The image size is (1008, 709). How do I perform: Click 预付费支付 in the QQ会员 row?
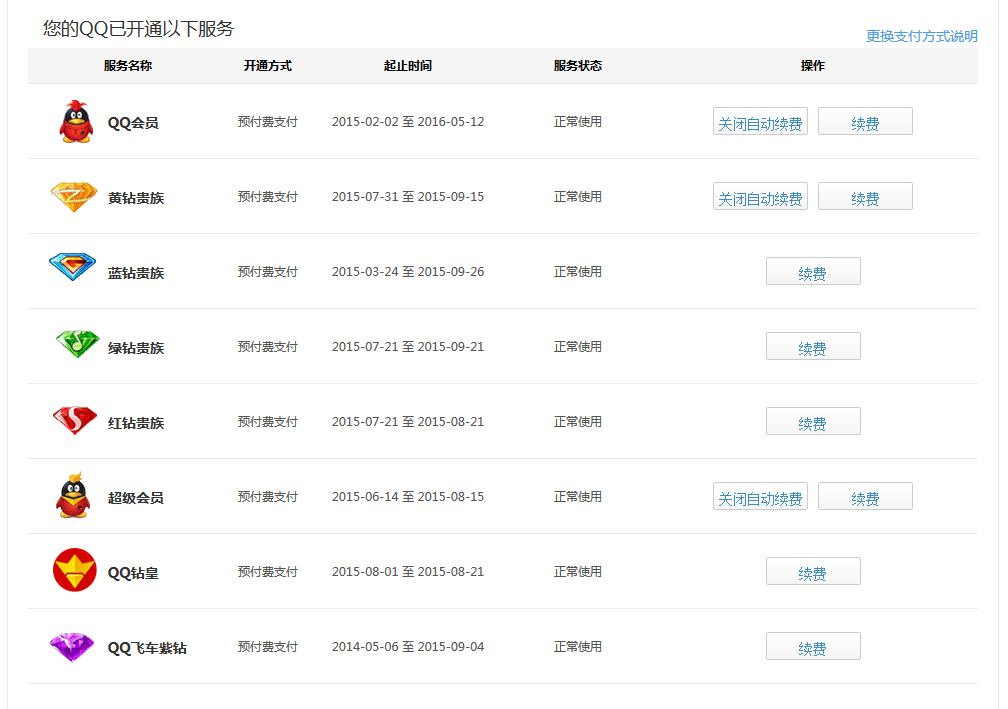point(267,121)
